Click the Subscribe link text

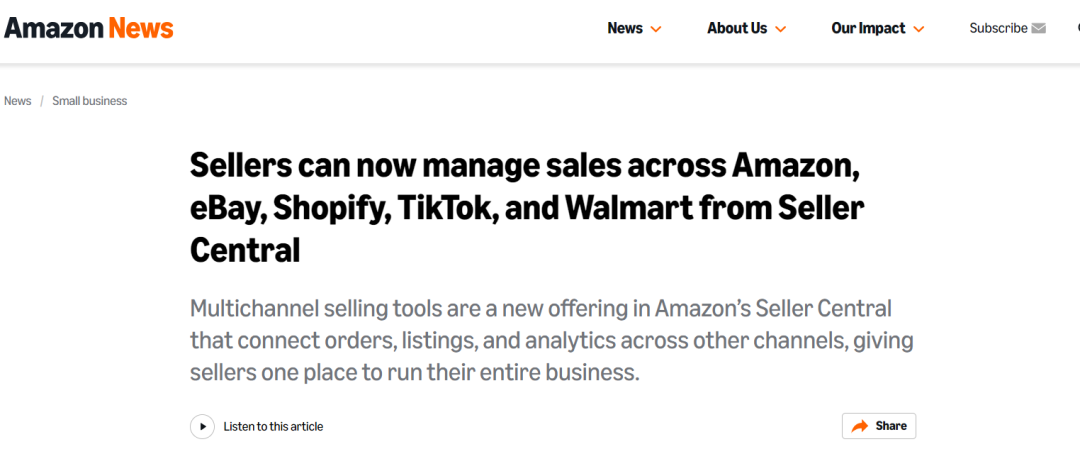pyautogui.click(x=998, y=28)
